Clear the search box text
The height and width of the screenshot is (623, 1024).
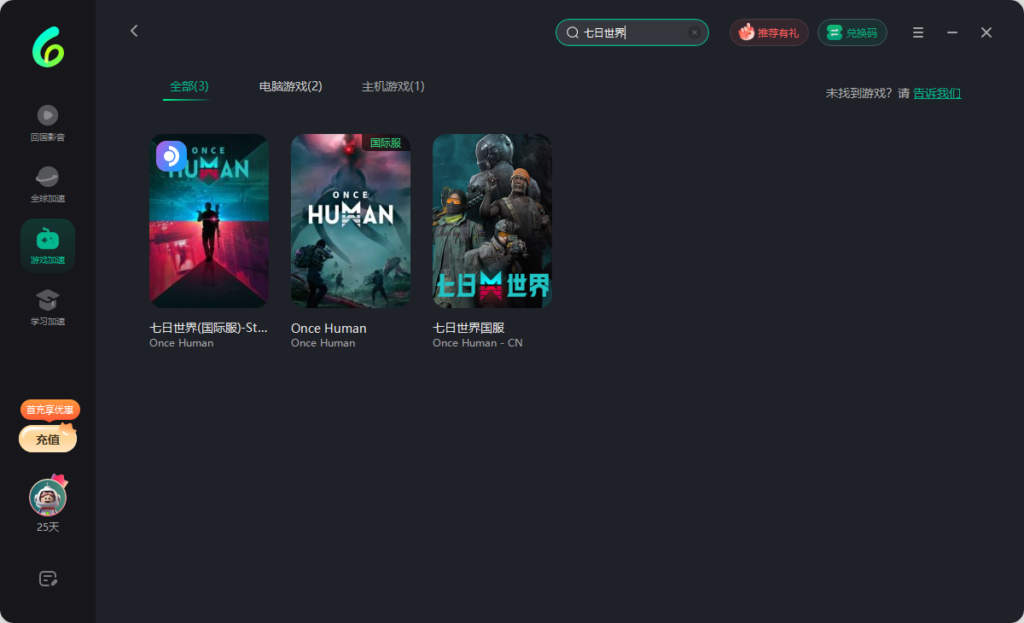pos(694,33)
